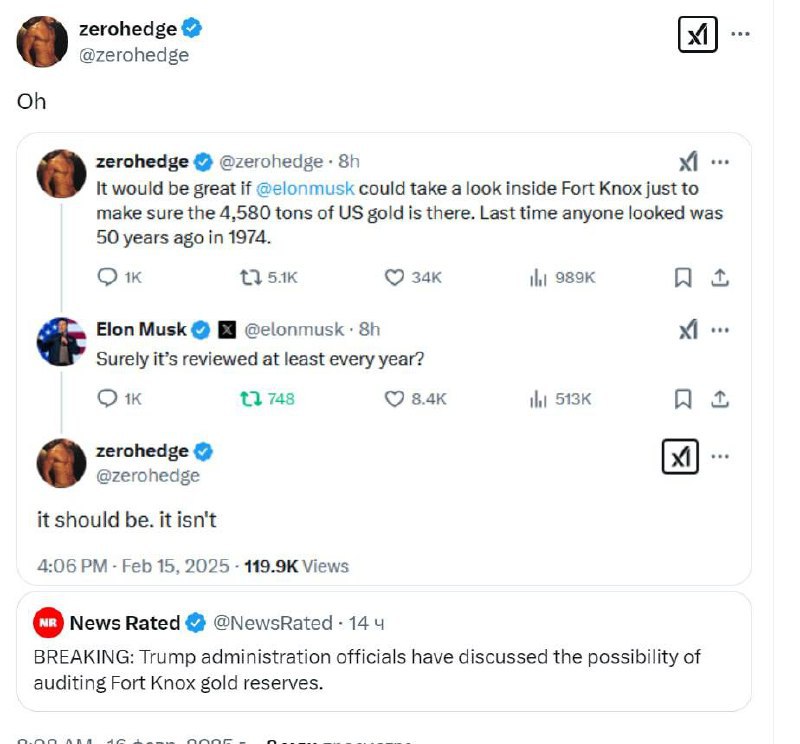Open the News Rated profile name
The height and width of the screenshot is (744, 800).
[125, 623]
